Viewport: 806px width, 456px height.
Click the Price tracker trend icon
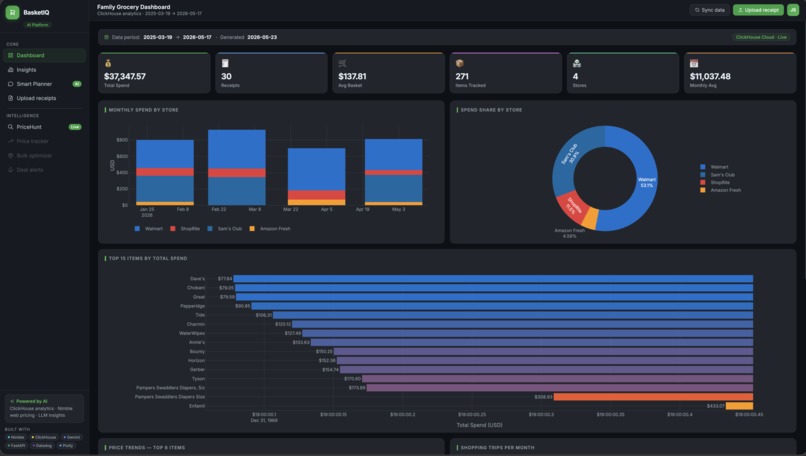pos(10,141)
